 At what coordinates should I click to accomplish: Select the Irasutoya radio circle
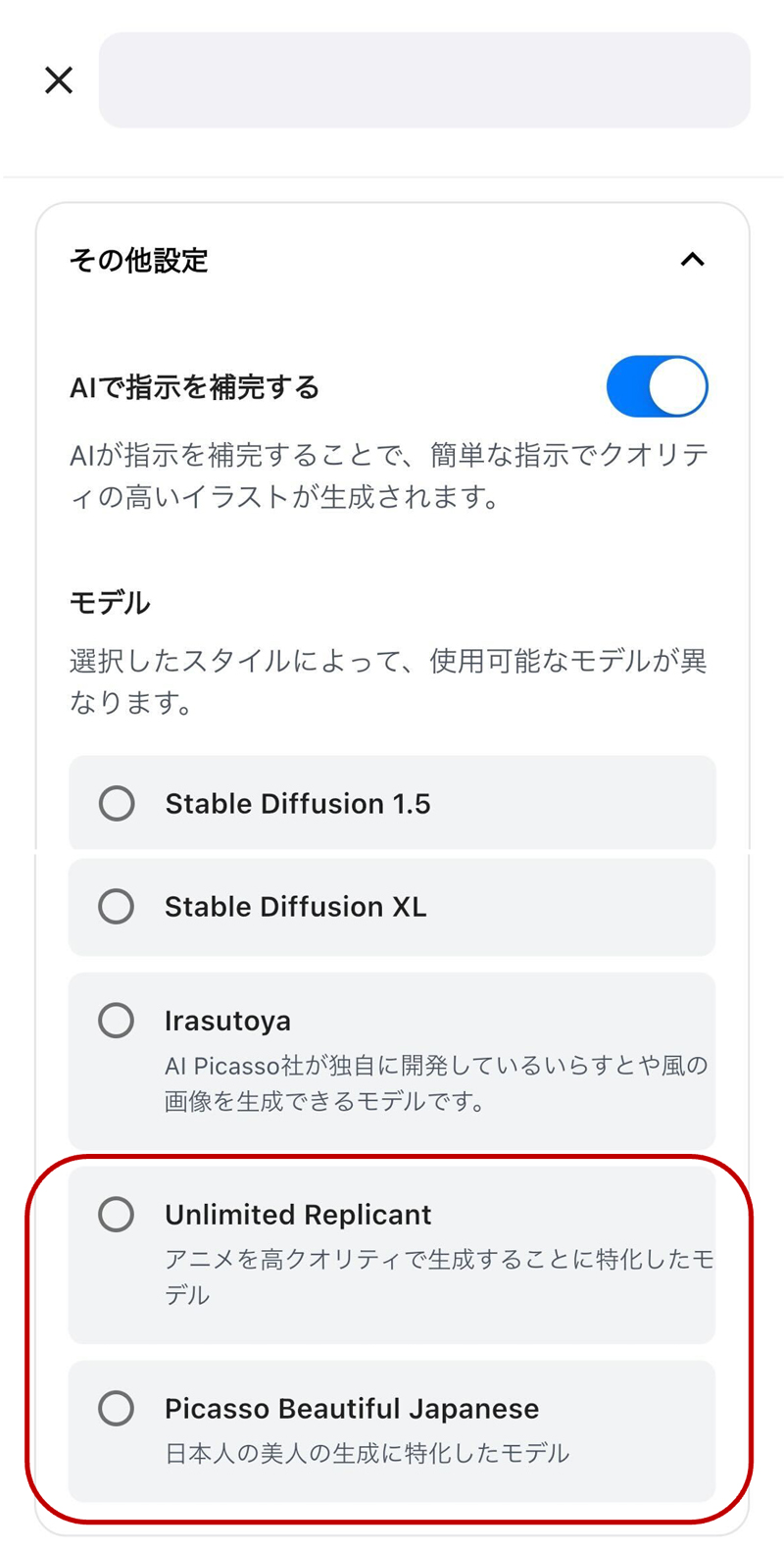117,1021
